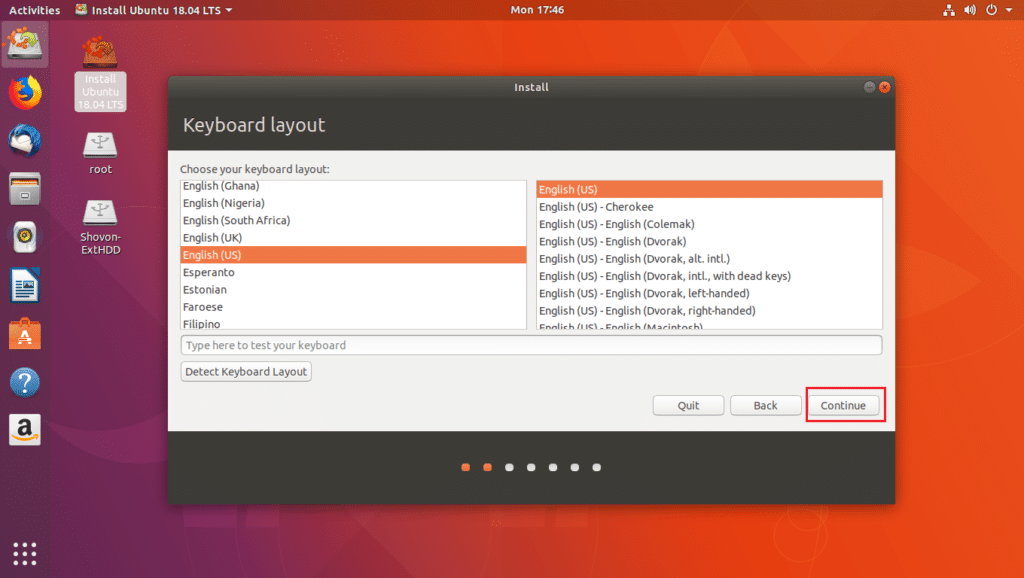Open the Files manager in dock

25,189
